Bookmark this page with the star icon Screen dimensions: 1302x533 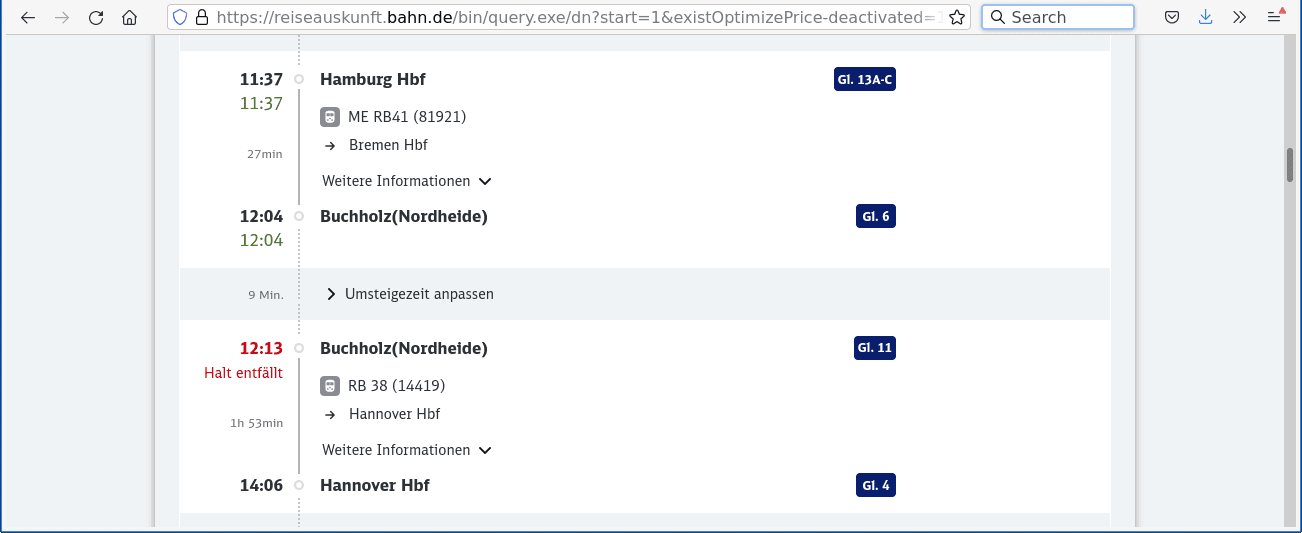(956, 17)
